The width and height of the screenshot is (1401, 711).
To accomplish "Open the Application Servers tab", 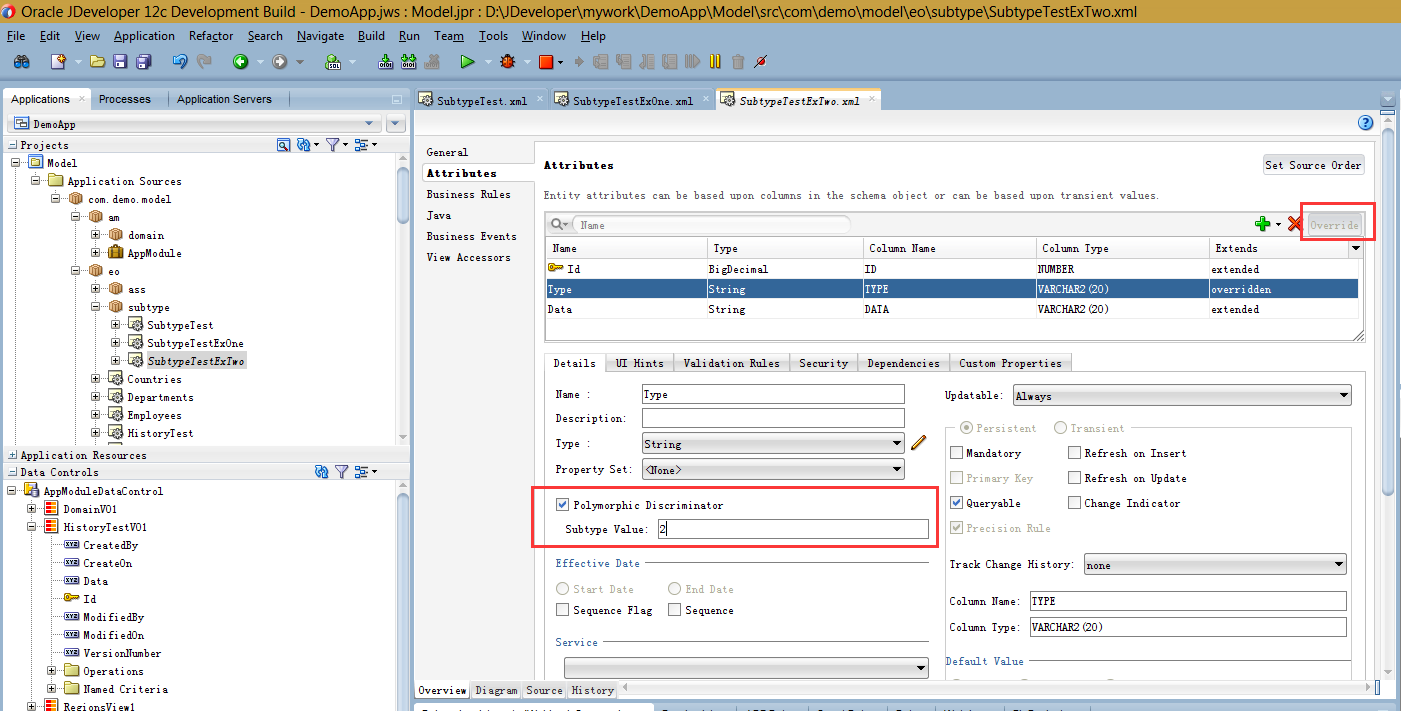I will coord(224,99).
